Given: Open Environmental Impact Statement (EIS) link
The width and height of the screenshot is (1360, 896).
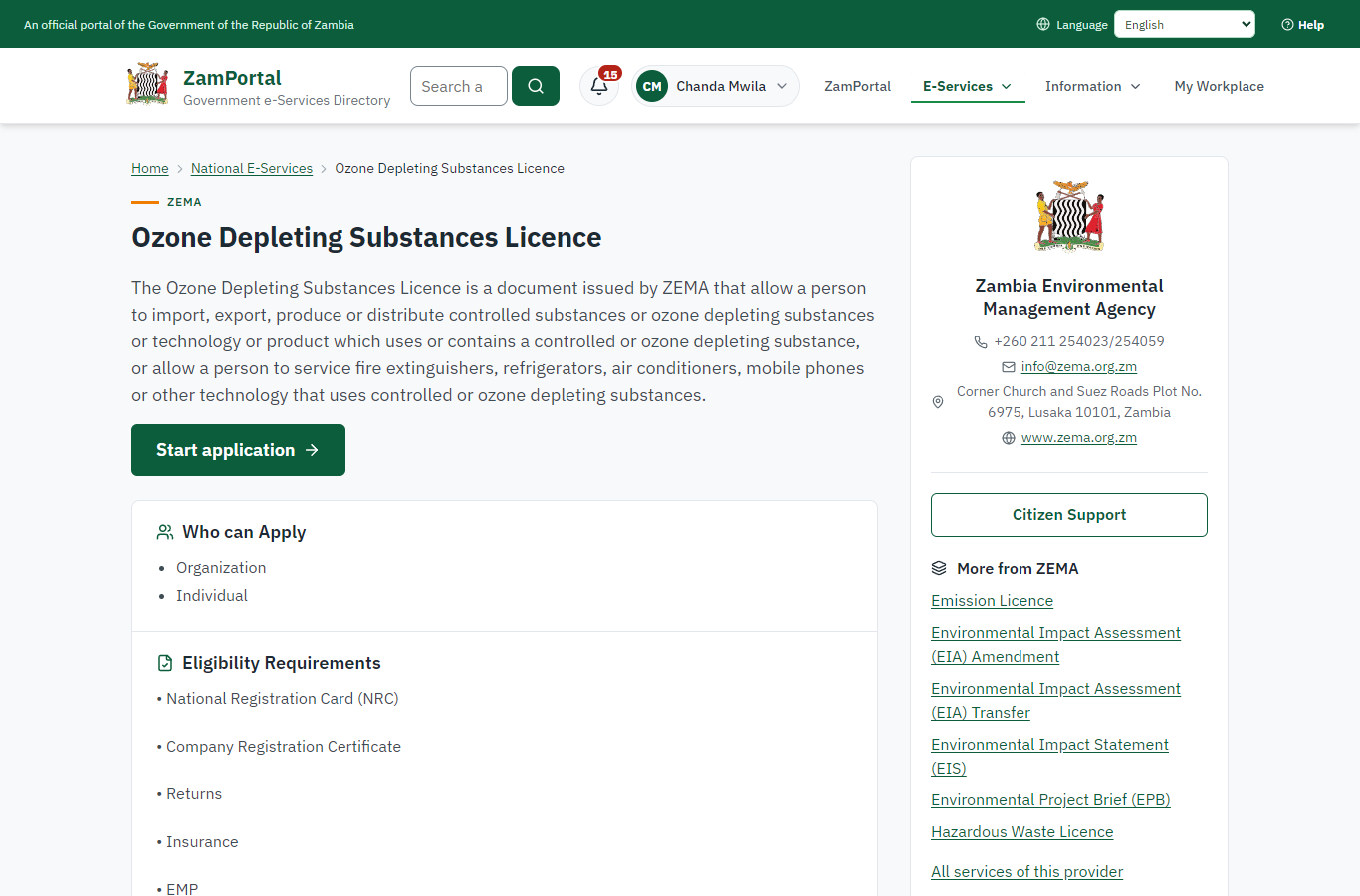Looking at the screenshot, I should (x=1050, y=757).
